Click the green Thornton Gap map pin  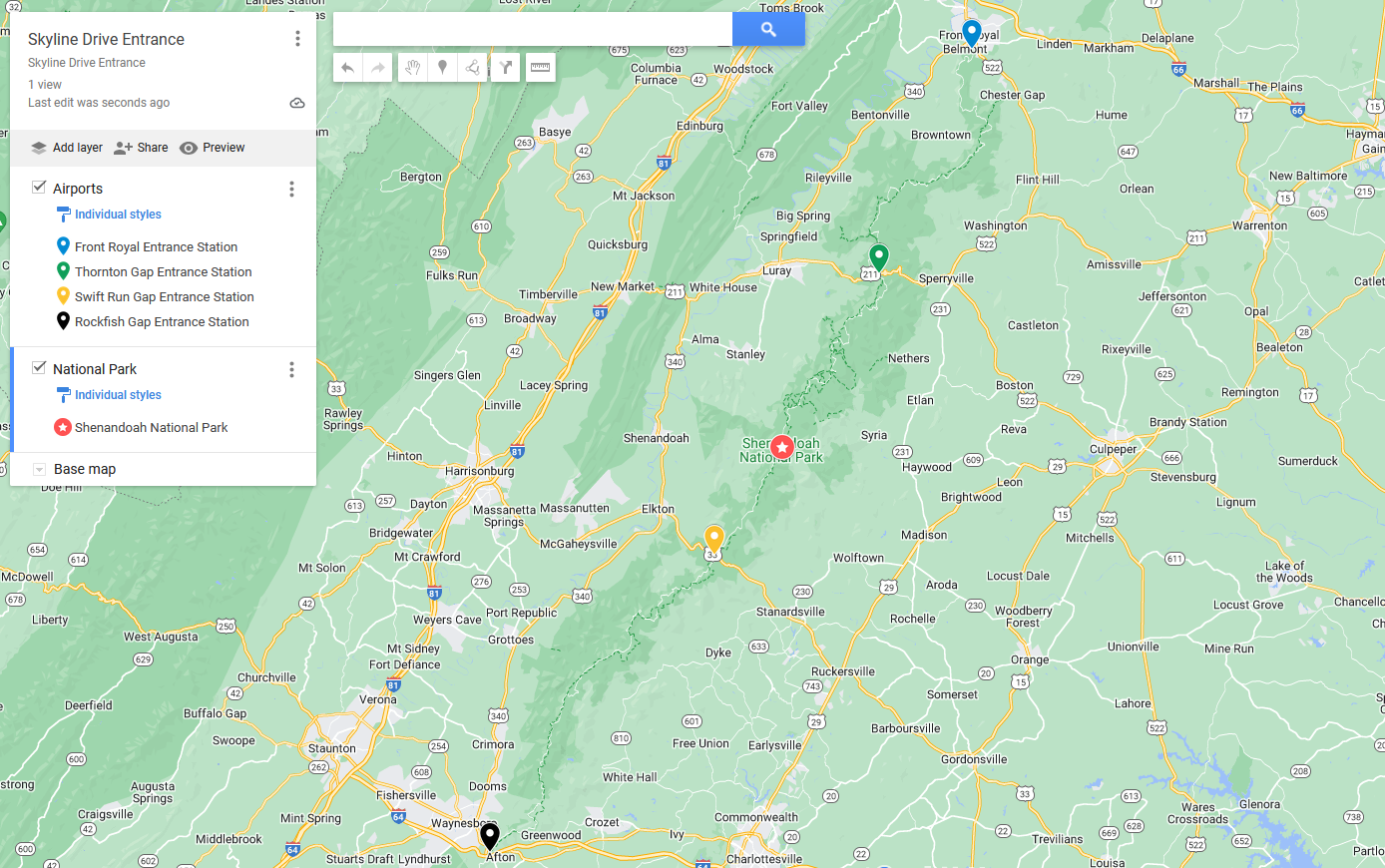[878, 257]
